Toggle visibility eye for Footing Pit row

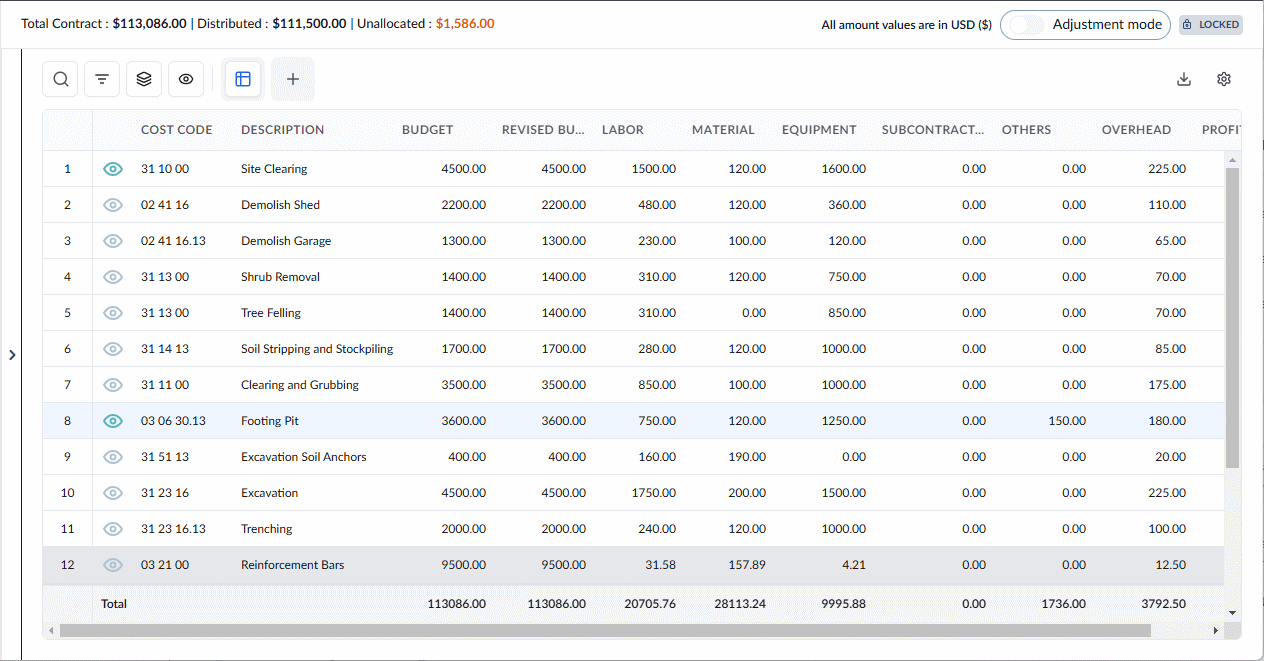coord(113,421)
